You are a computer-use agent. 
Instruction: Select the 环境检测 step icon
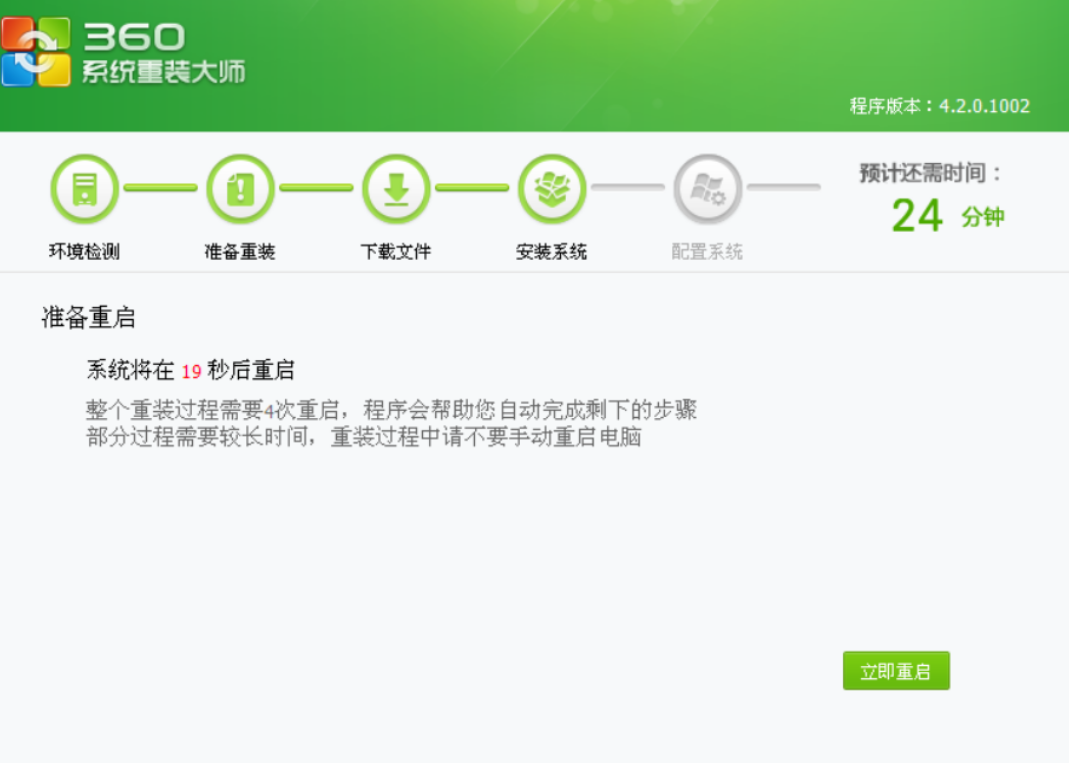coord(84,189)
